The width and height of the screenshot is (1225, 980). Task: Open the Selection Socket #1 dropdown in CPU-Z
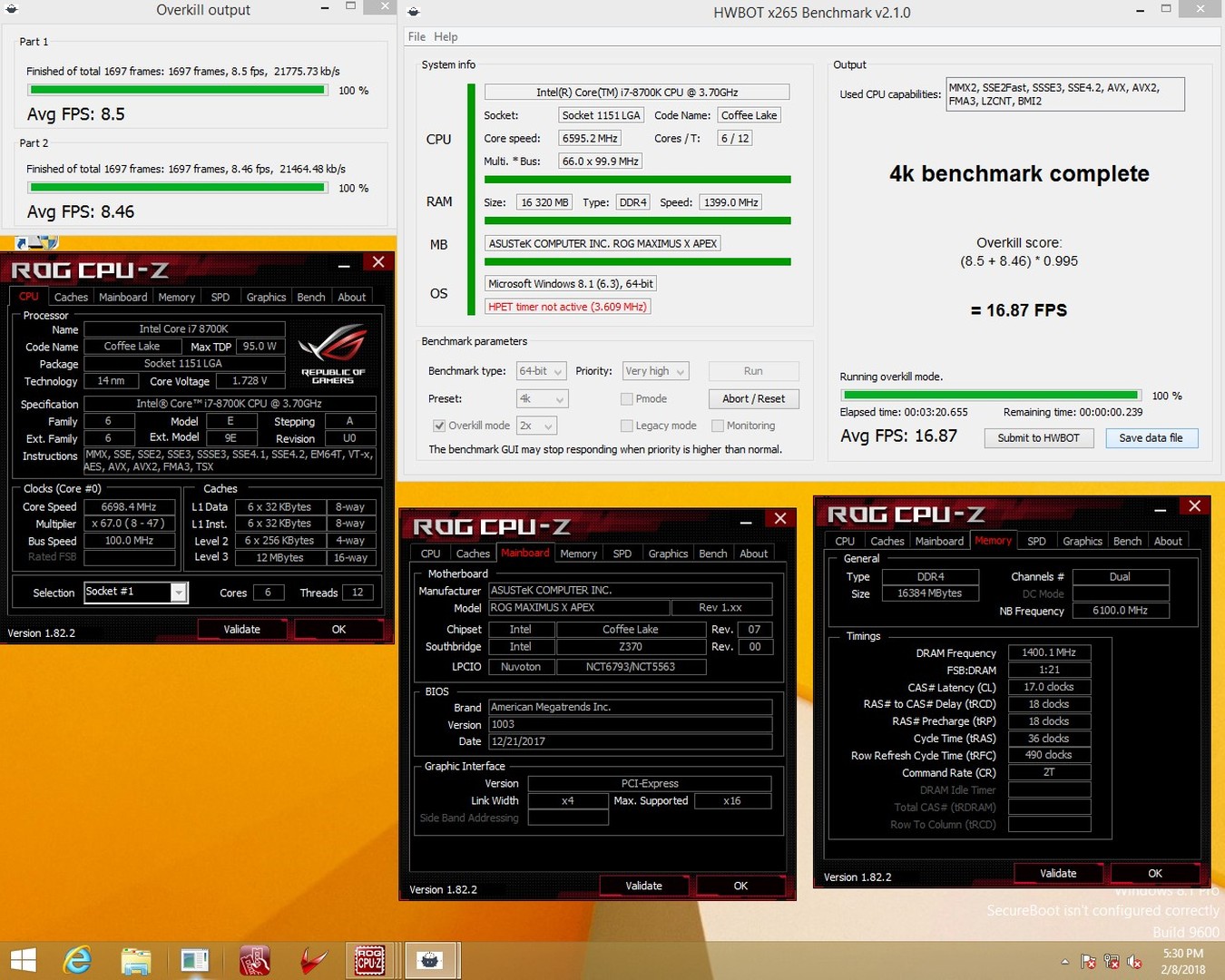point(135,592)
